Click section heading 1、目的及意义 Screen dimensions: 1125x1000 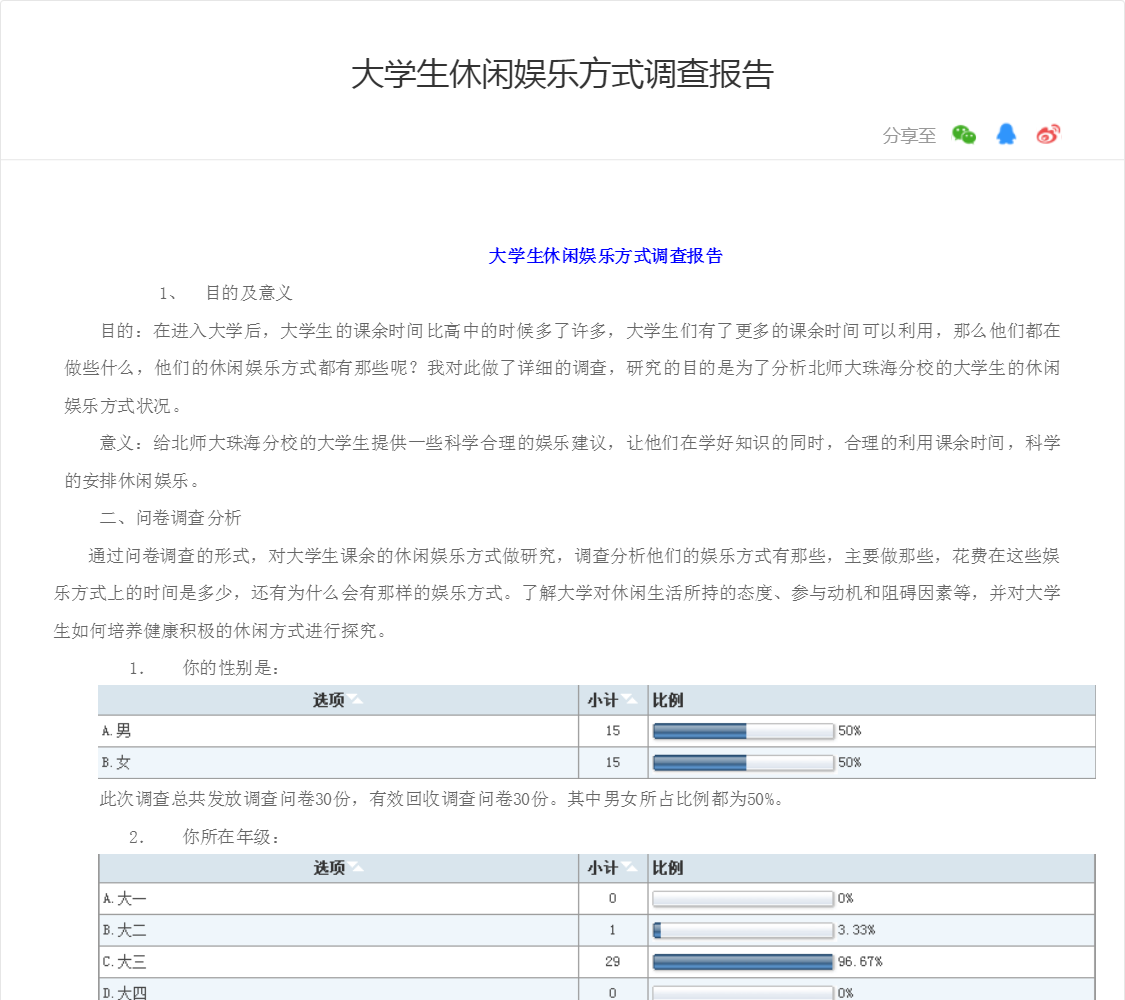(x=225, y=293)
